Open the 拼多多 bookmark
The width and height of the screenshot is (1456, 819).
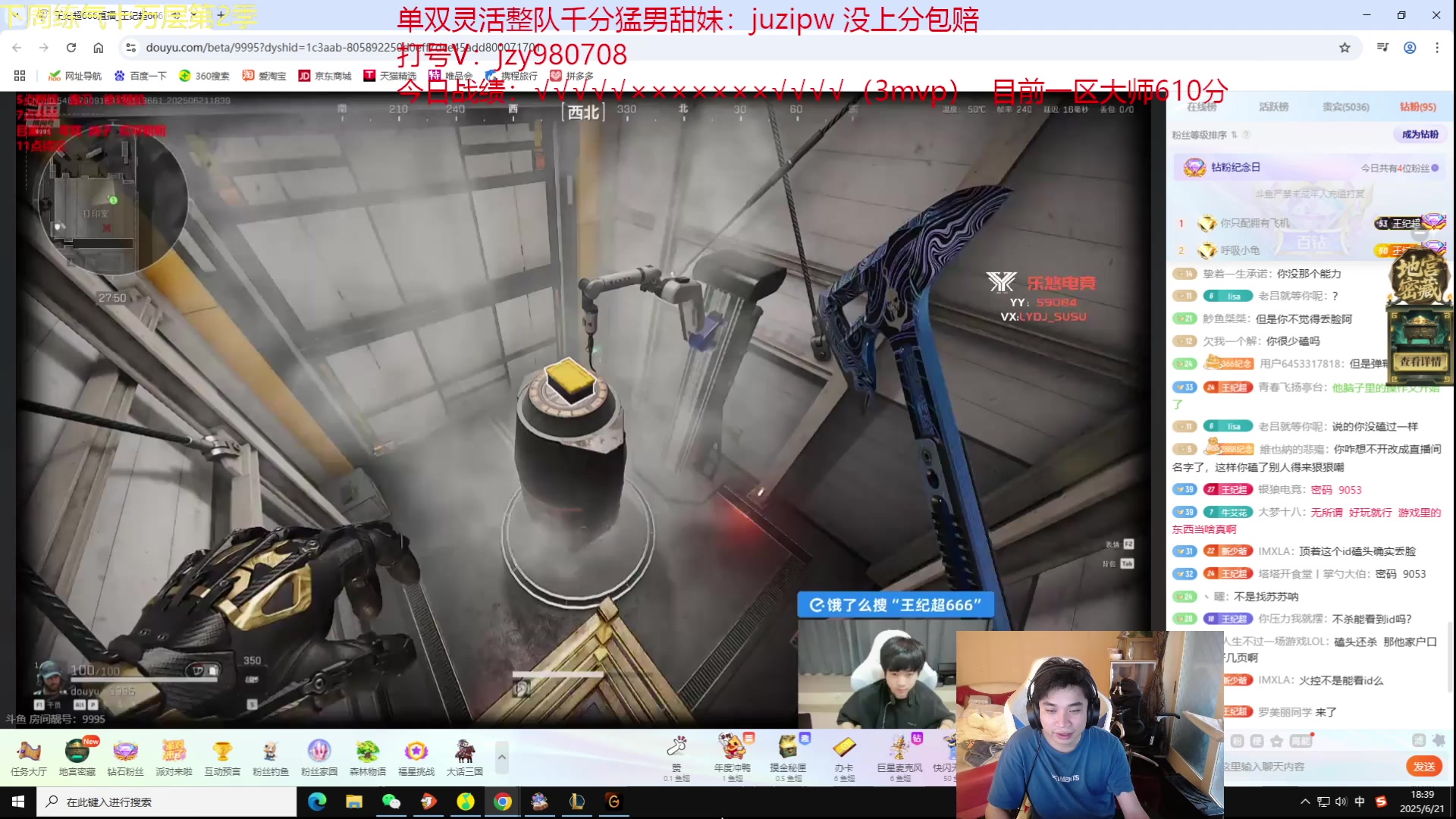[x=572, y=76]
